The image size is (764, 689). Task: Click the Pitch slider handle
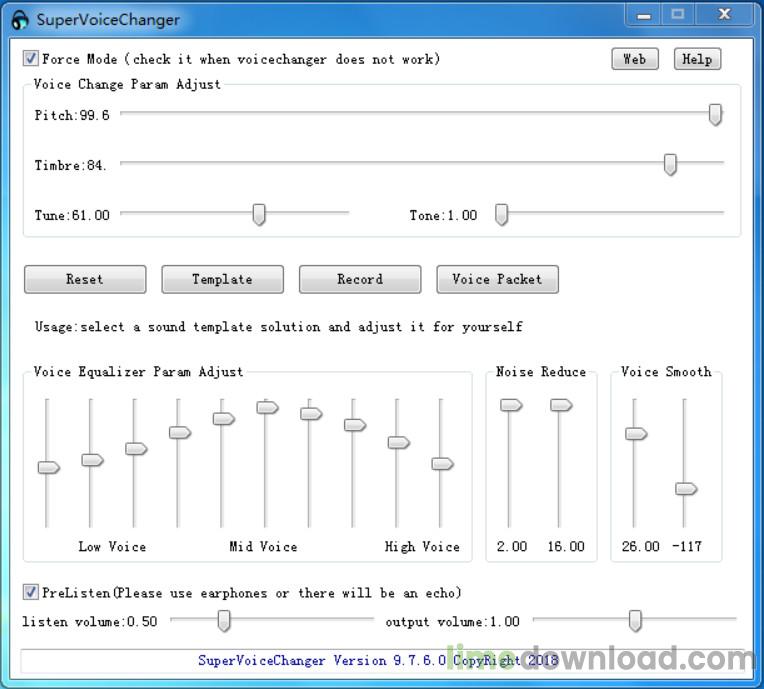click(x=715, y=114)
